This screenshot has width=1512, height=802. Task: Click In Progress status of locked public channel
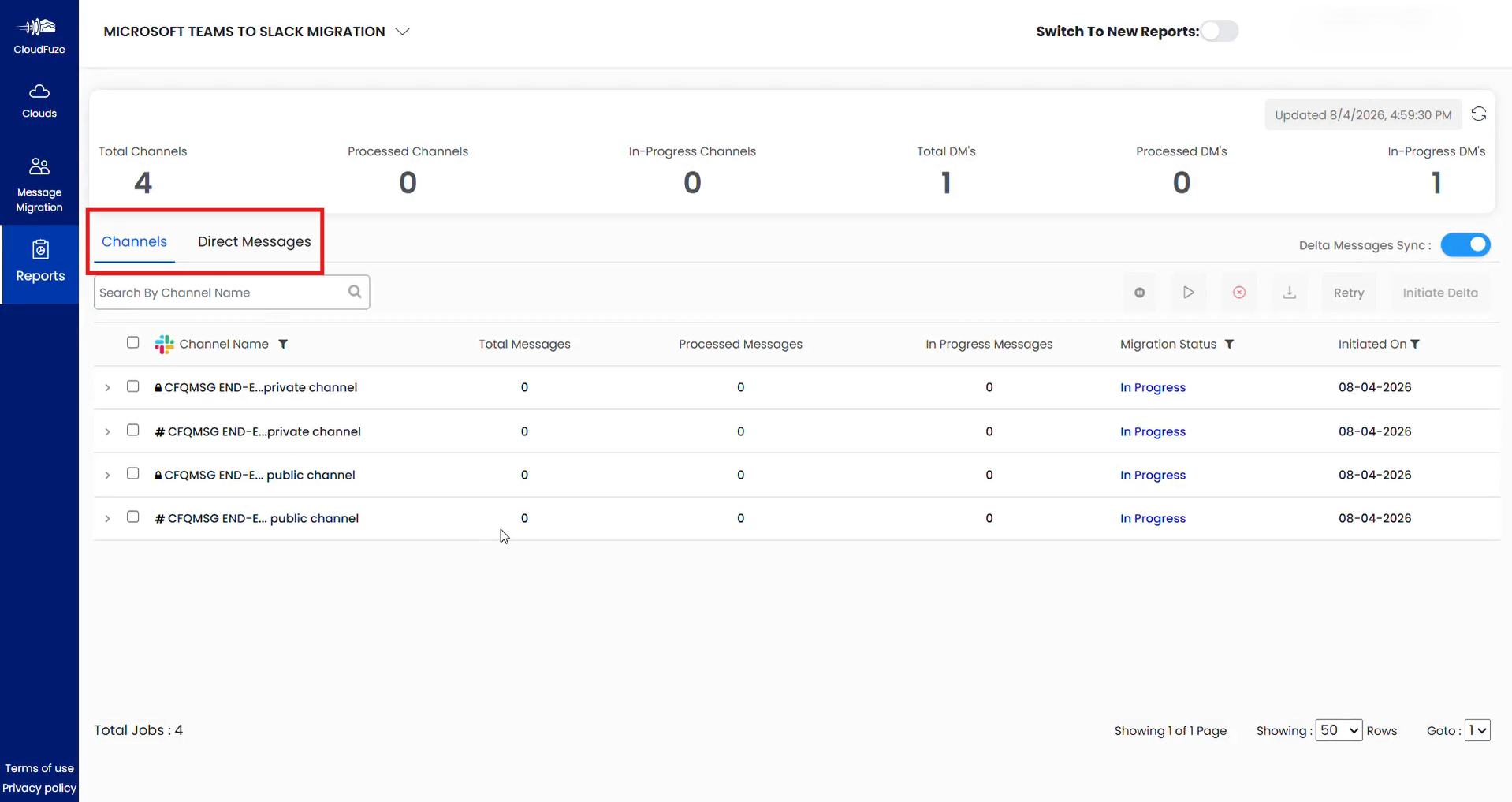pos(1153,475)
